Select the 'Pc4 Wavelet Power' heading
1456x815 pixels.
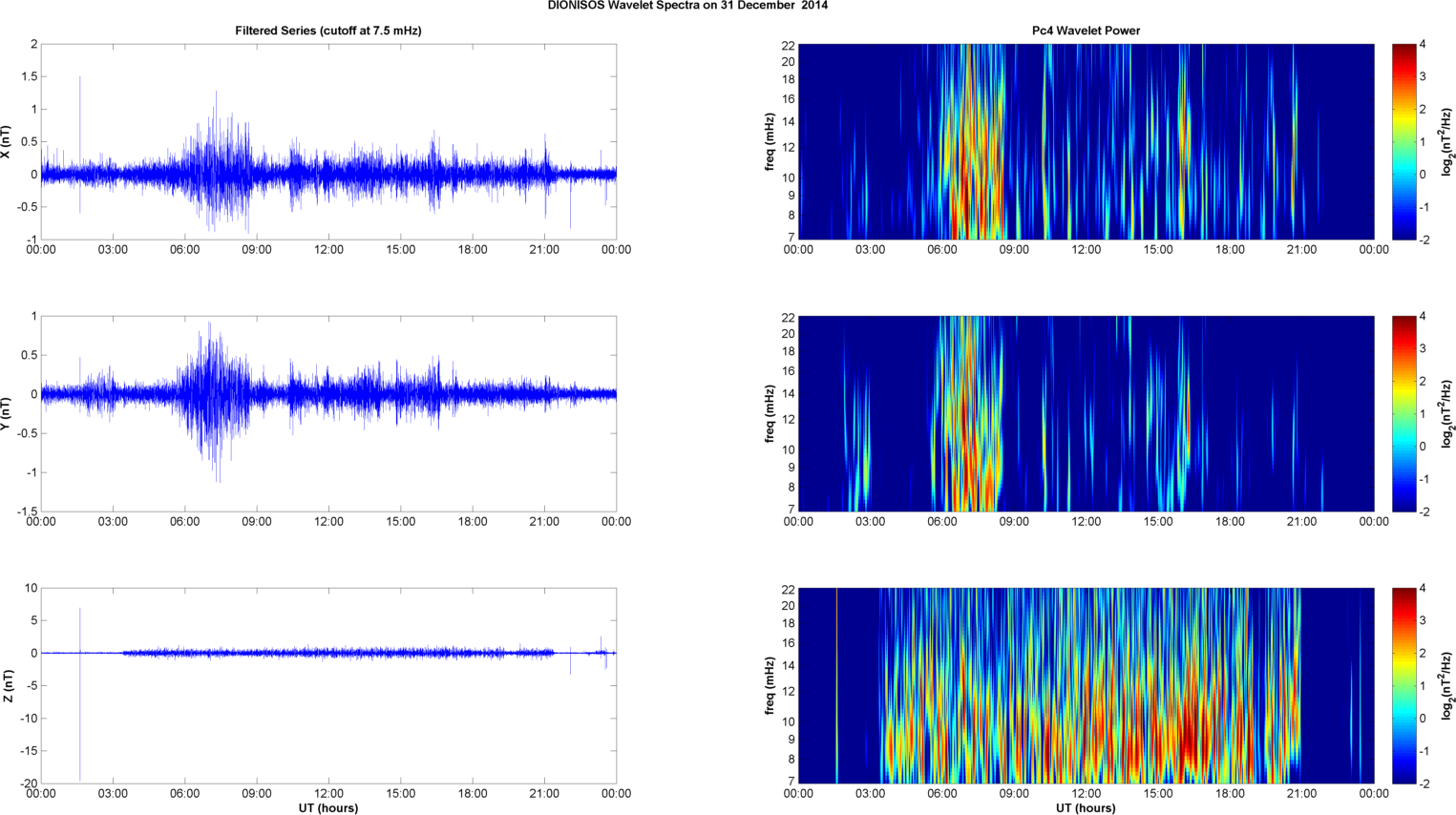(1086, 31)
